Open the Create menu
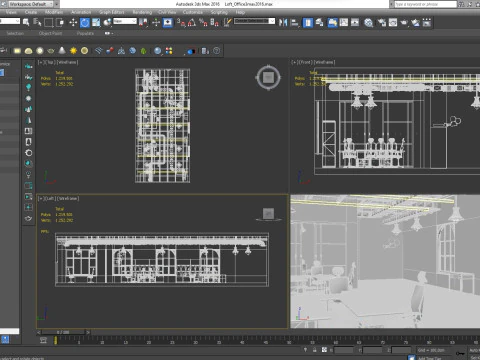 click(31, 12)
